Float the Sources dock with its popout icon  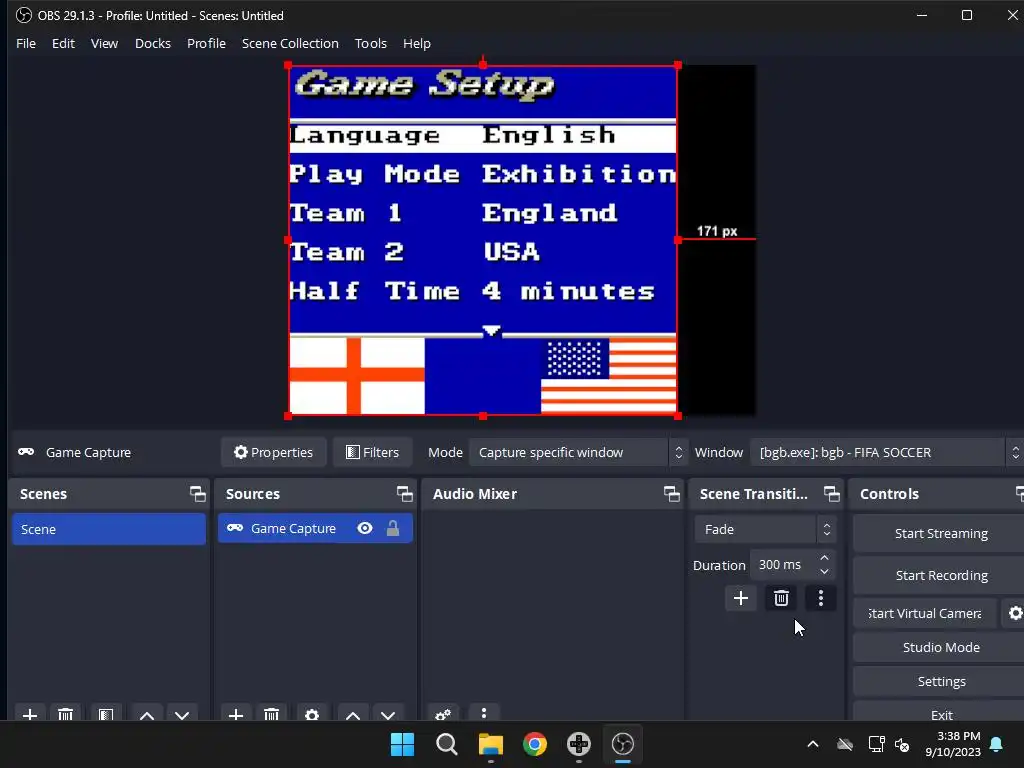coord(404,494)
